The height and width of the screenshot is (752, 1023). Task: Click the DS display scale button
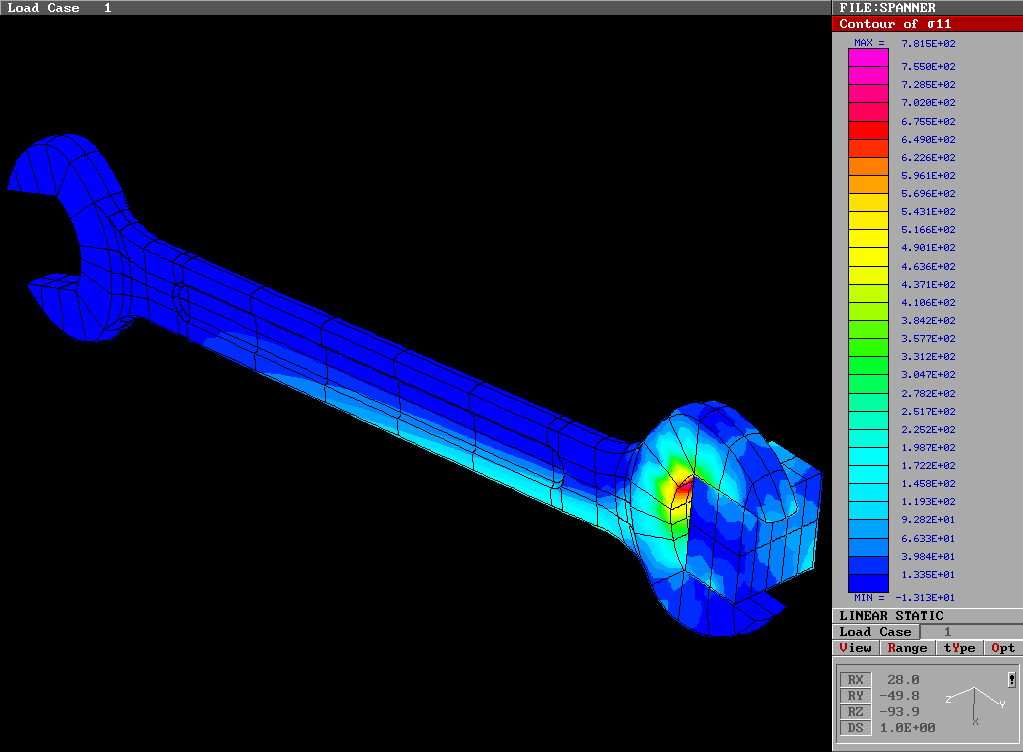[x=855, y=728]
